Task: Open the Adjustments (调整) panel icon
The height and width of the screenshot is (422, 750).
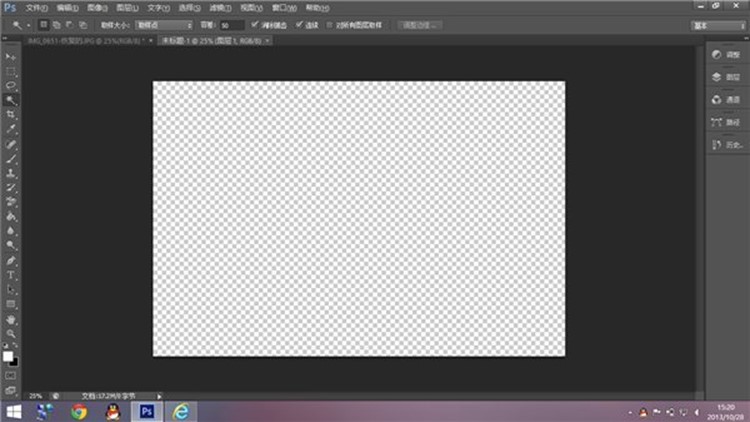Action: (726, 53)
